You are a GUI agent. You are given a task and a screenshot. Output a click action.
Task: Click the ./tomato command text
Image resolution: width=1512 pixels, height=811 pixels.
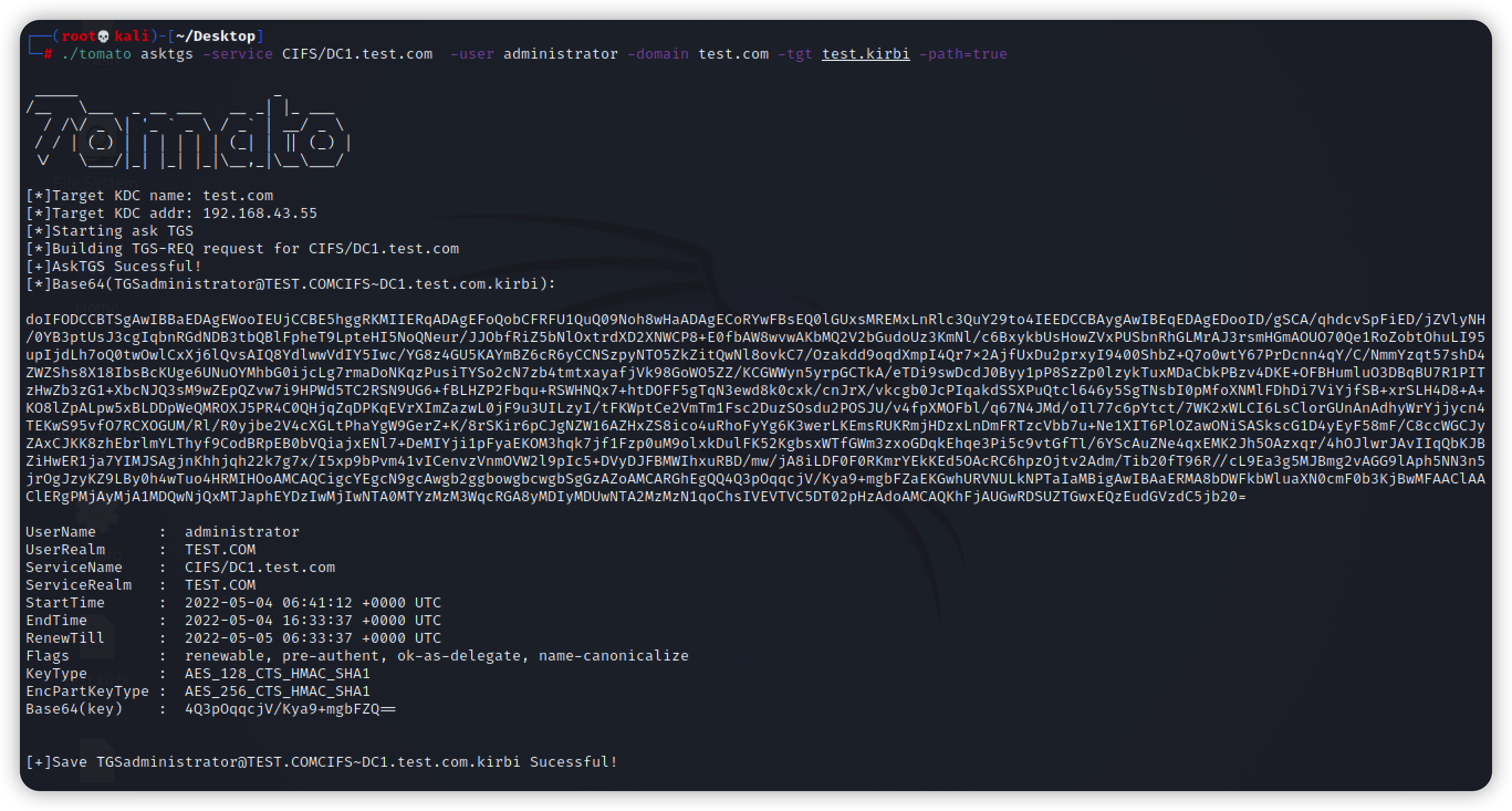tap(96, 54)
